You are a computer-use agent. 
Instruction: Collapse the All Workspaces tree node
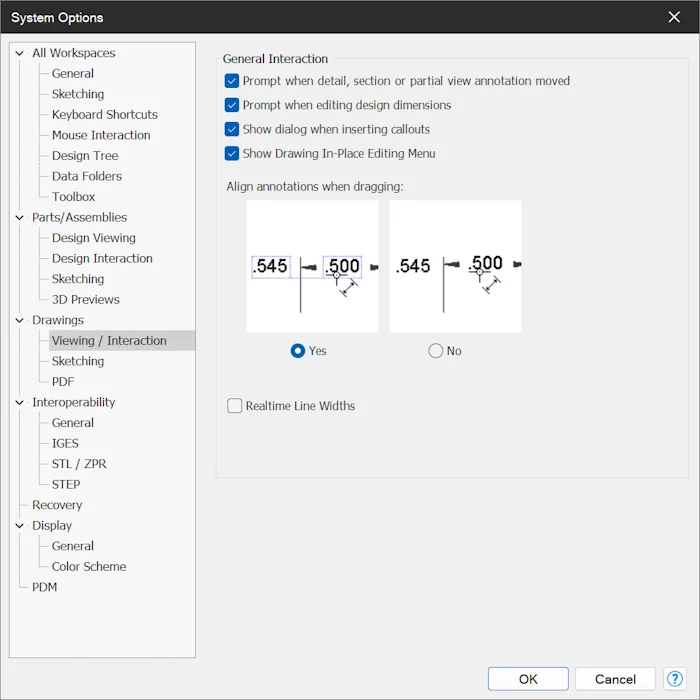pos(19,53)
